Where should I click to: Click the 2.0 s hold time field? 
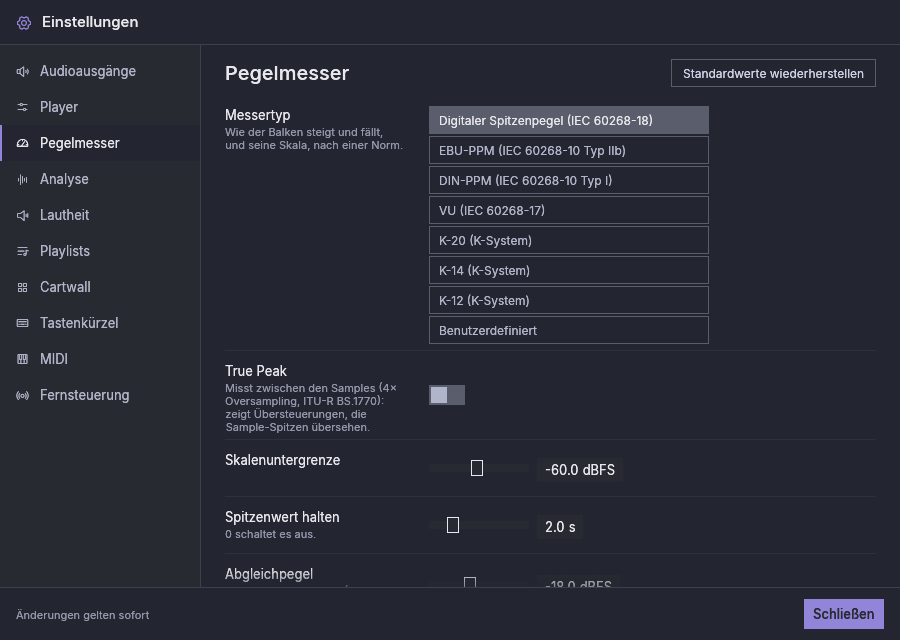pos(560,526)
